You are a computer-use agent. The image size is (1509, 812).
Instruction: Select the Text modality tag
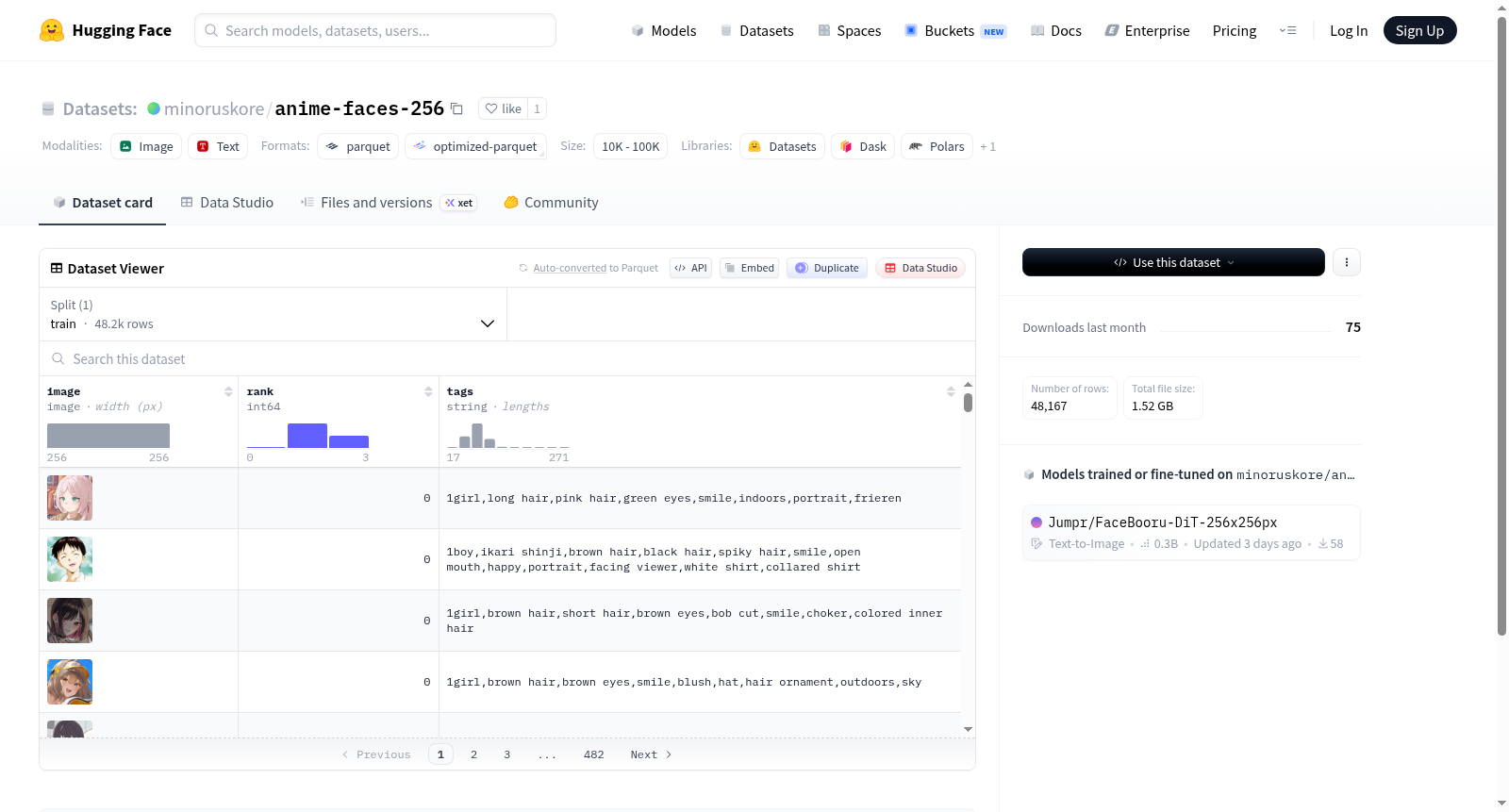218,146
